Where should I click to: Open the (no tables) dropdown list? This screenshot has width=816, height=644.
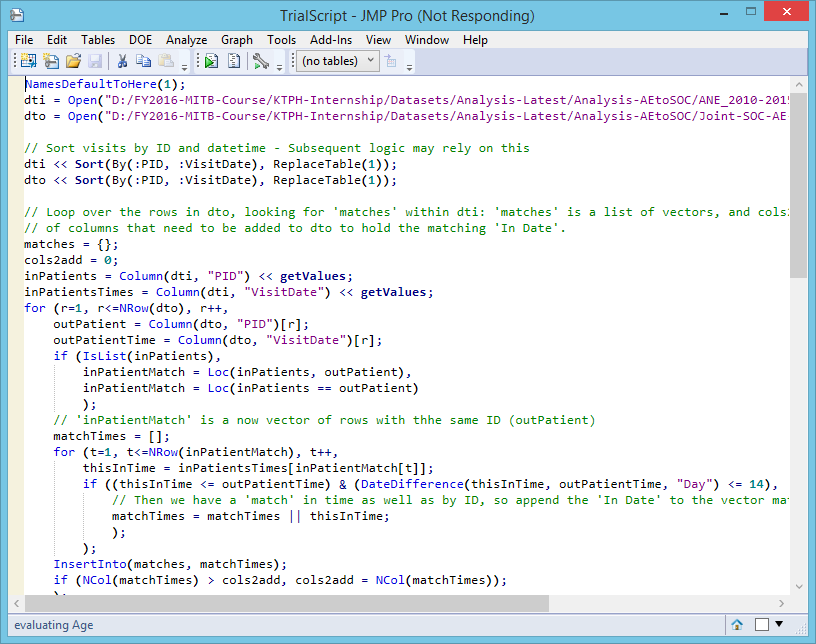(x=338, y=61)
